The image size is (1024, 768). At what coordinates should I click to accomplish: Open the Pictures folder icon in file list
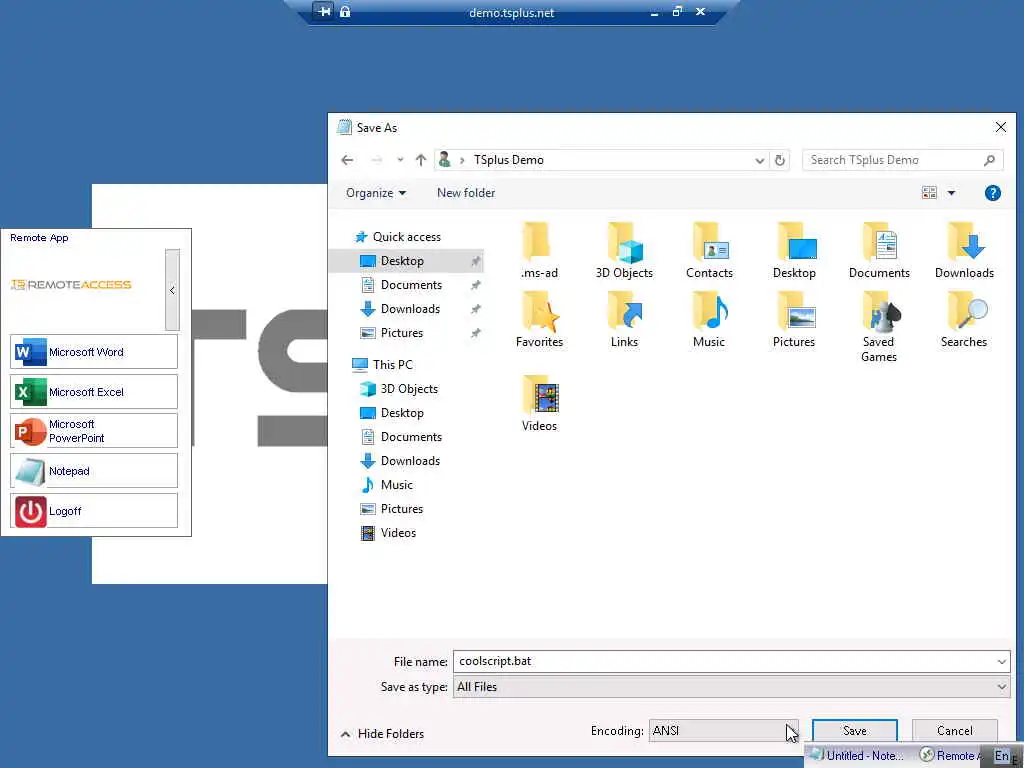(794, 320)
